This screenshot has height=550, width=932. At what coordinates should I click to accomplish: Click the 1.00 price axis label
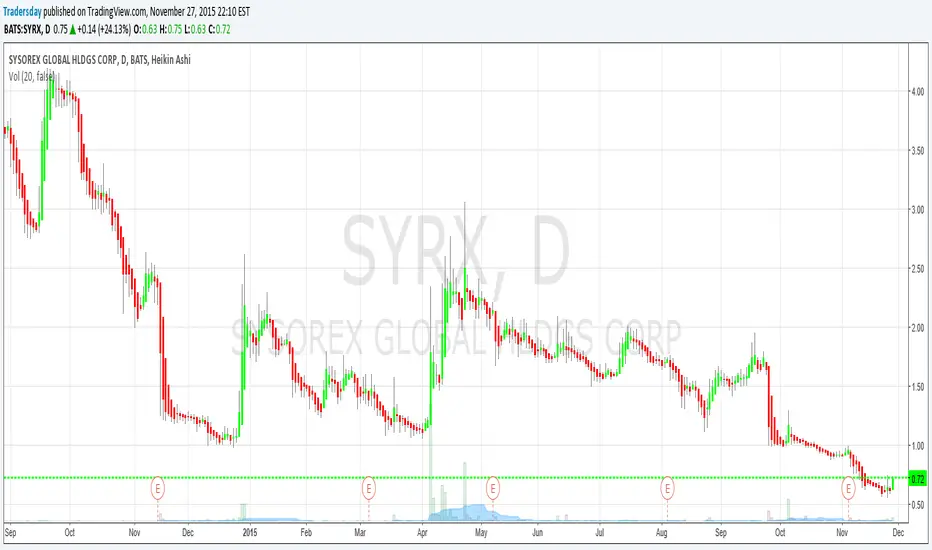917,445
